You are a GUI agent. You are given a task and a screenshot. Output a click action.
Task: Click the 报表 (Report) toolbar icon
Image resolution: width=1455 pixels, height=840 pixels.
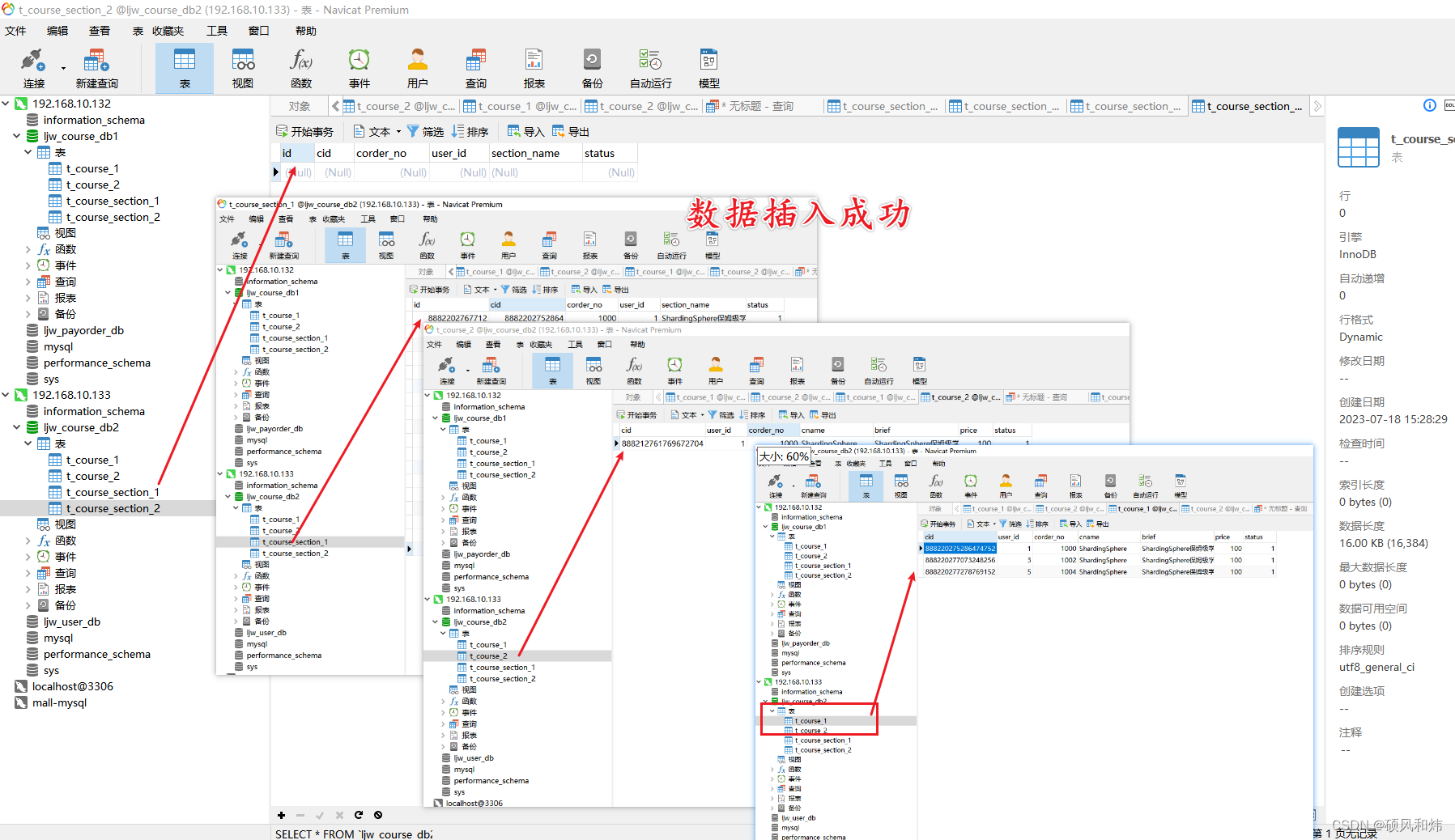tap(534, 68)
